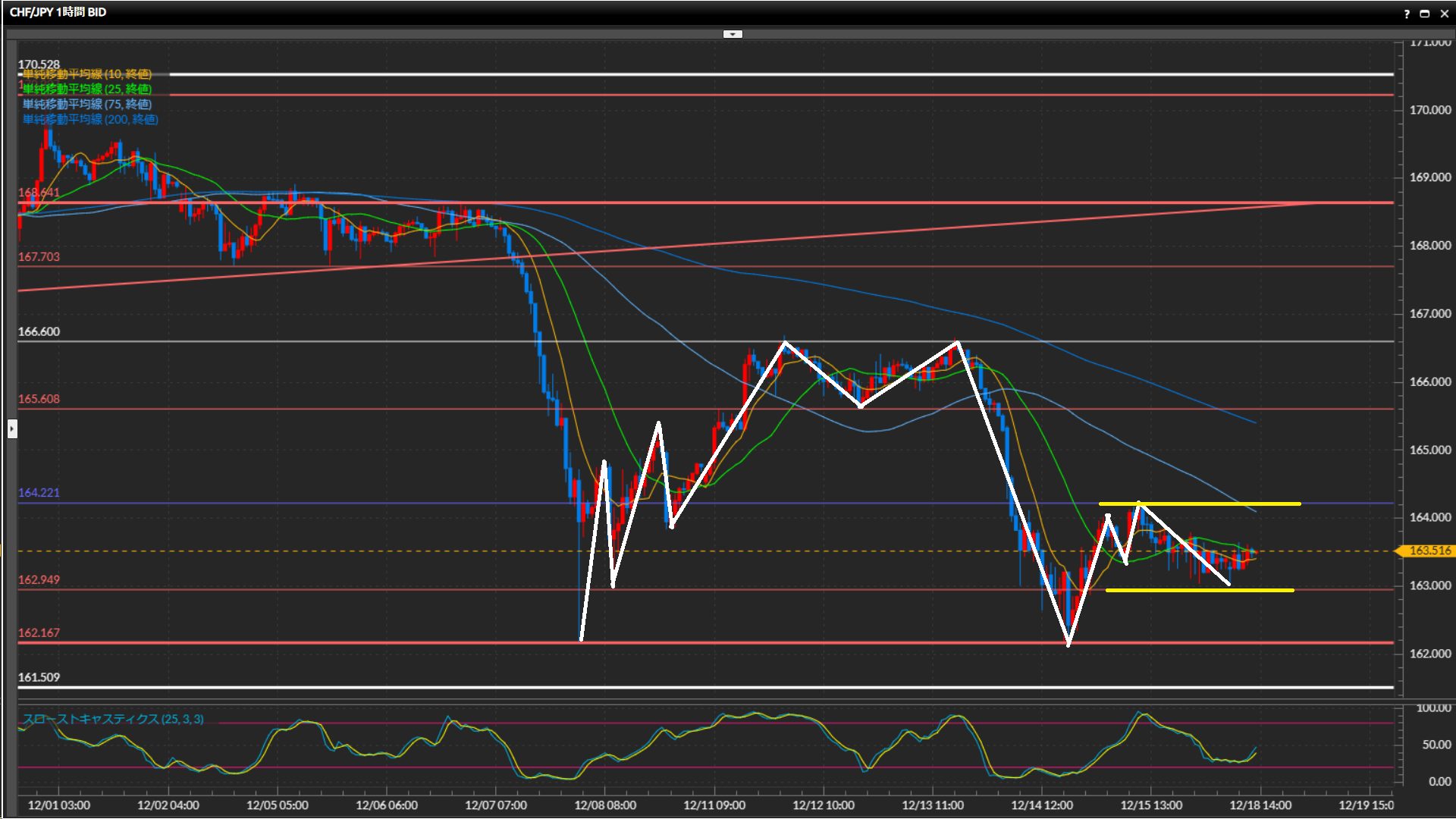Image resolution: width=1456 pixels, height=819 pixels.
Task: Expand the collapsed toolbar with top arrow
Action: [733, 34]
